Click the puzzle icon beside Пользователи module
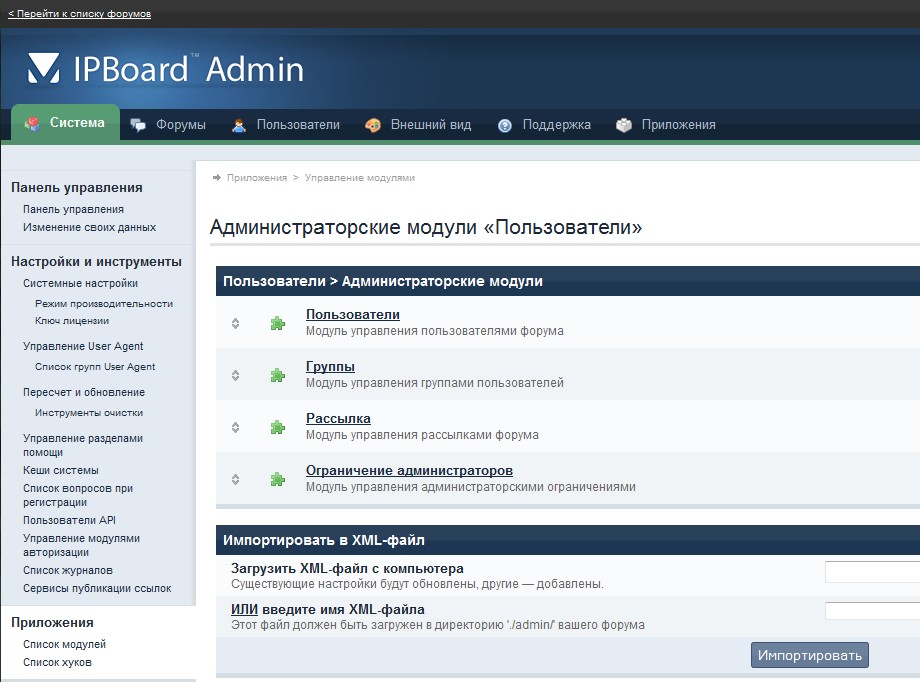Screen dimensions: 920x682 pos(278,323)
